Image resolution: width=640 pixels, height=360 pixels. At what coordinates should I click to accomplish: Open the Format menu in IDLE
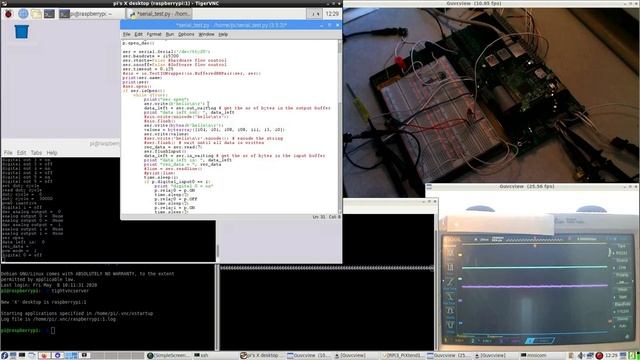[154, 34]
